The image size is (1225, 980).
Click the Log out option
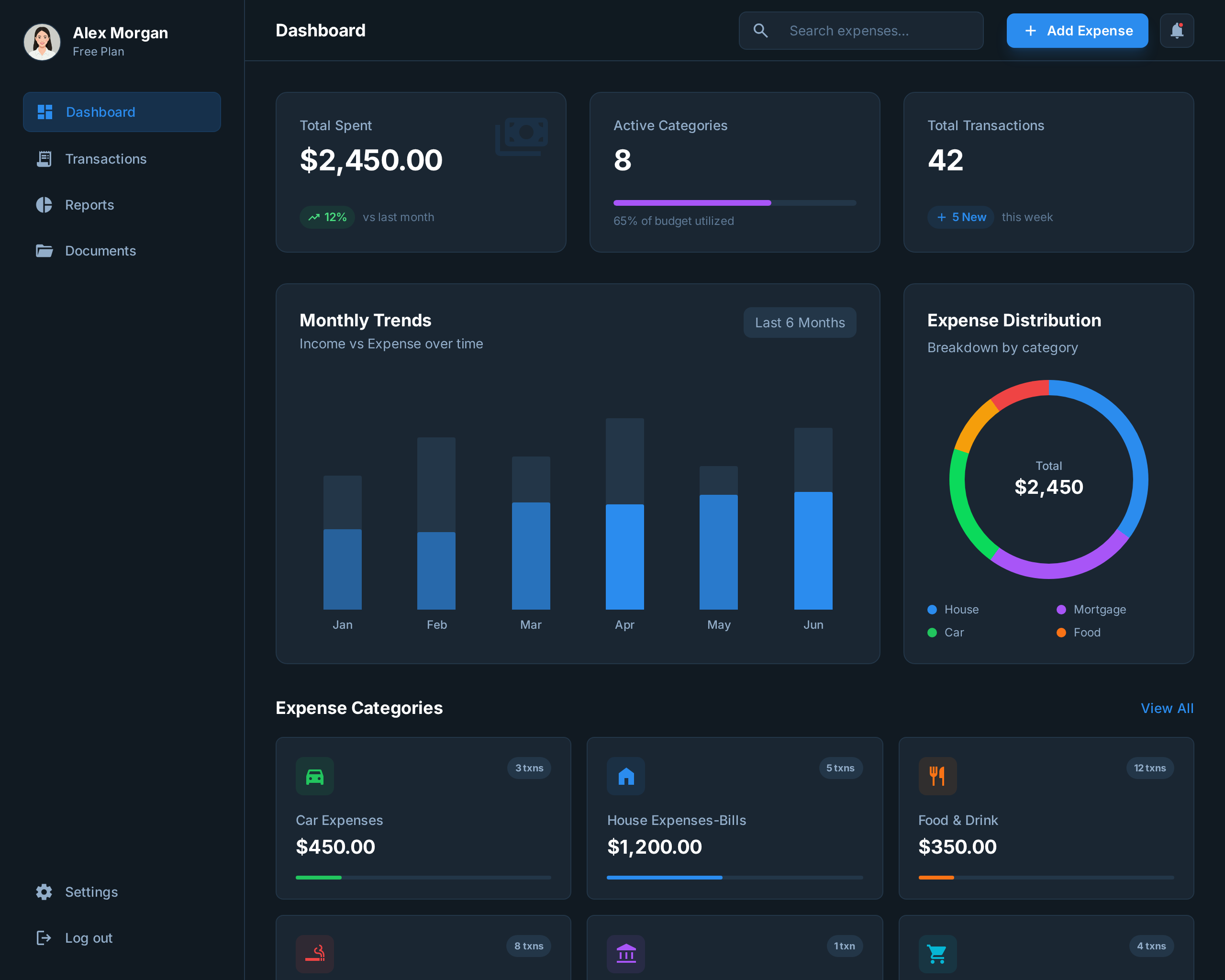pyautogui.click(x=88, y=938)
